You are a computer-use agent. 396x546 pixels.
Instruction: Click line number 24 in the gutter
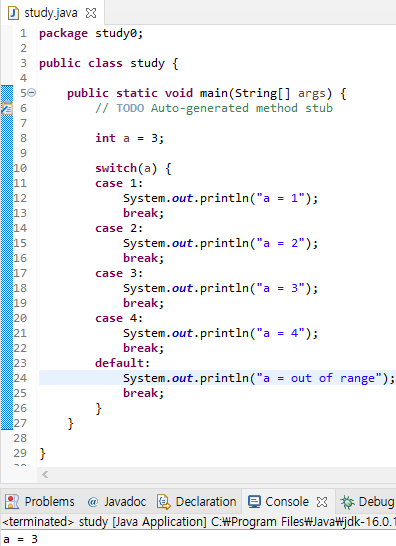point(20,378)
